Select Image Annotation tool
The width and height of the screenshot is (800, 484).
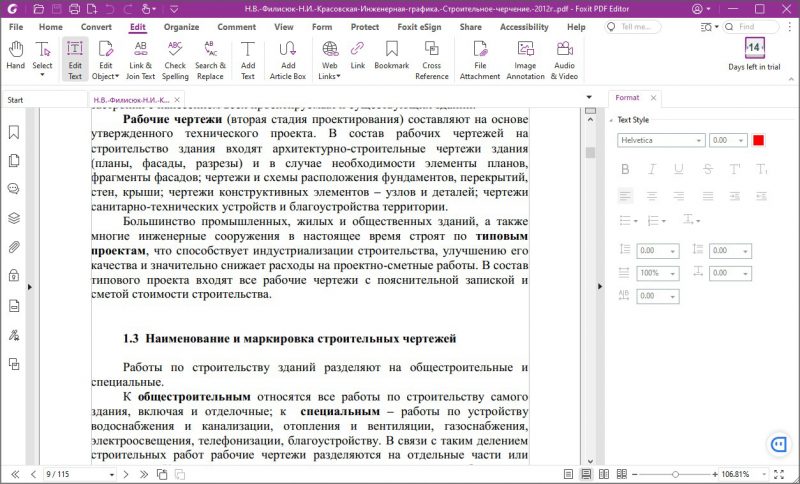coord(526,60)
